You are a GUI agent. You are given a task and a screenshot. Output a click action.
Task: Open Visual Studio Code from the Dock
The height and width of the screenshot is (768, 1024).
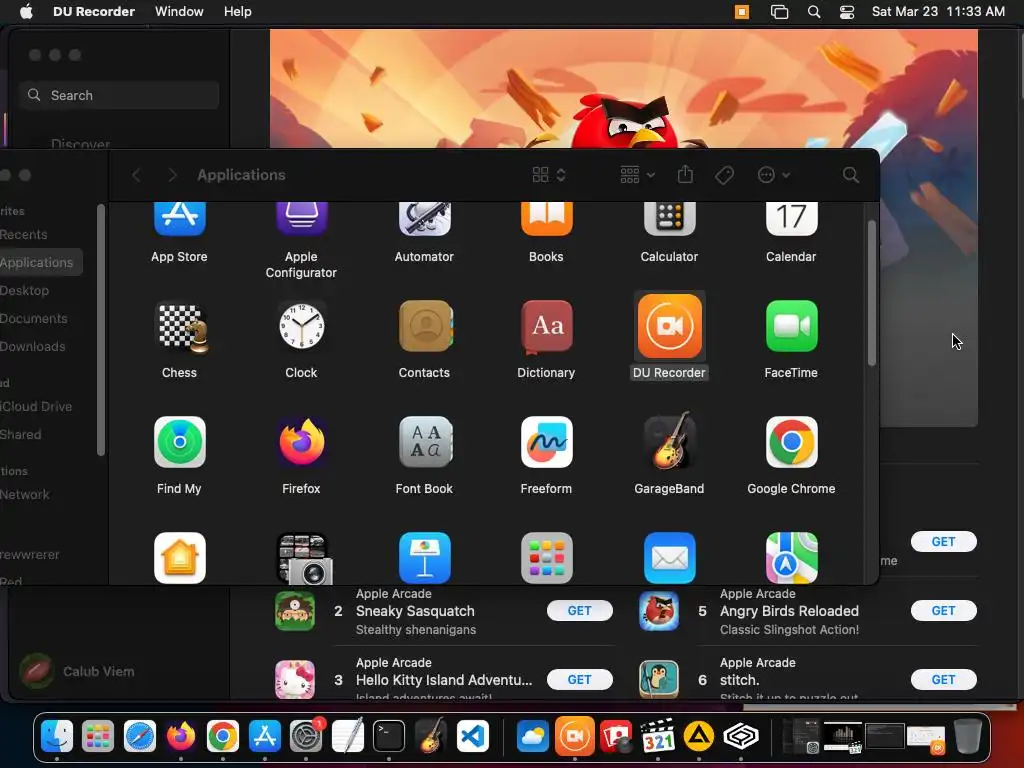tap(473, 737)
